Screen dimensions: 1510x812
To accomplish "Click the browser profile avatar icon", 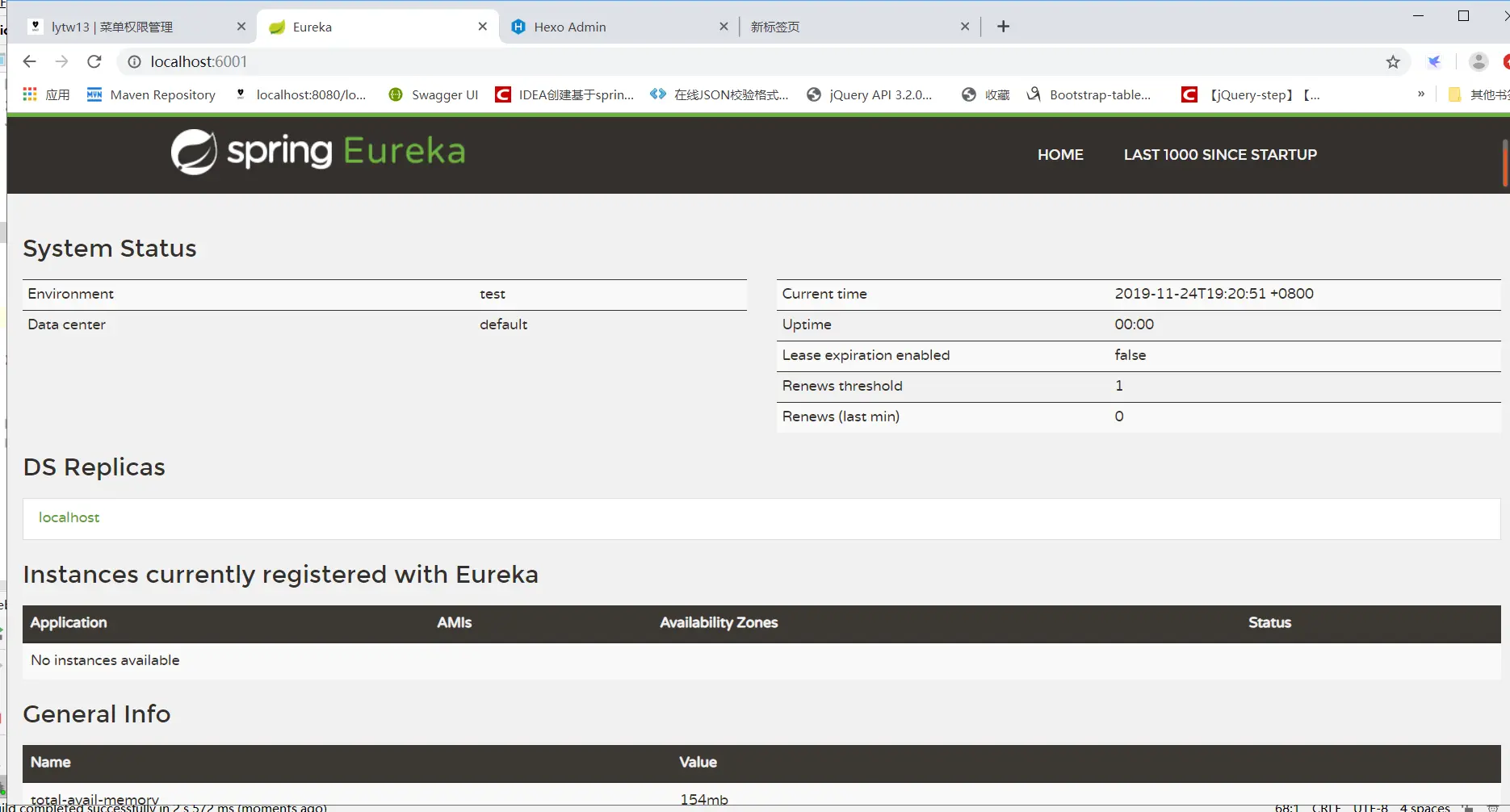I will [x=1479, y=61].
